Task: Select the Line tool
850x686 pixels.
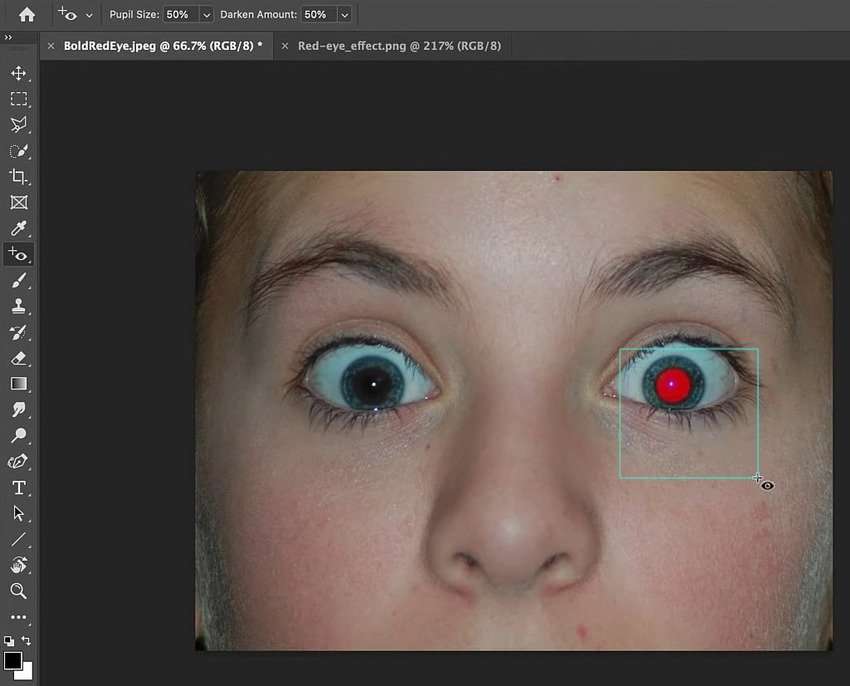Action: [x=19, y=539]
